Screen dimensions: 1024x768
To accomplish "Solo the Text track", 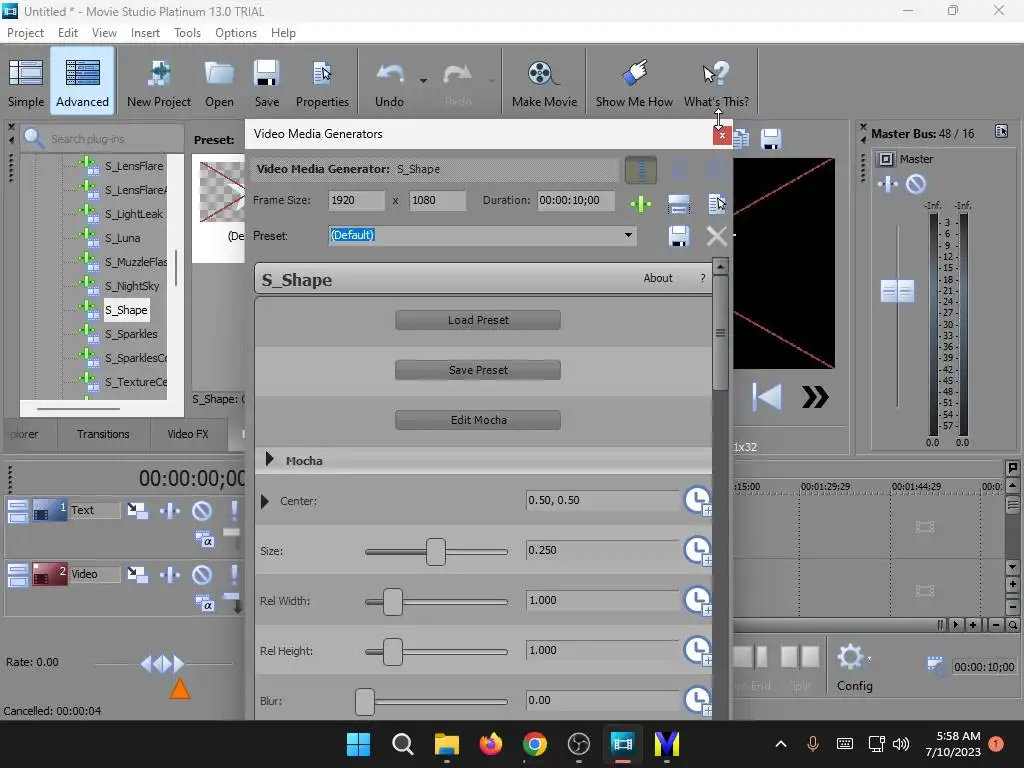I will click(234, 510).
